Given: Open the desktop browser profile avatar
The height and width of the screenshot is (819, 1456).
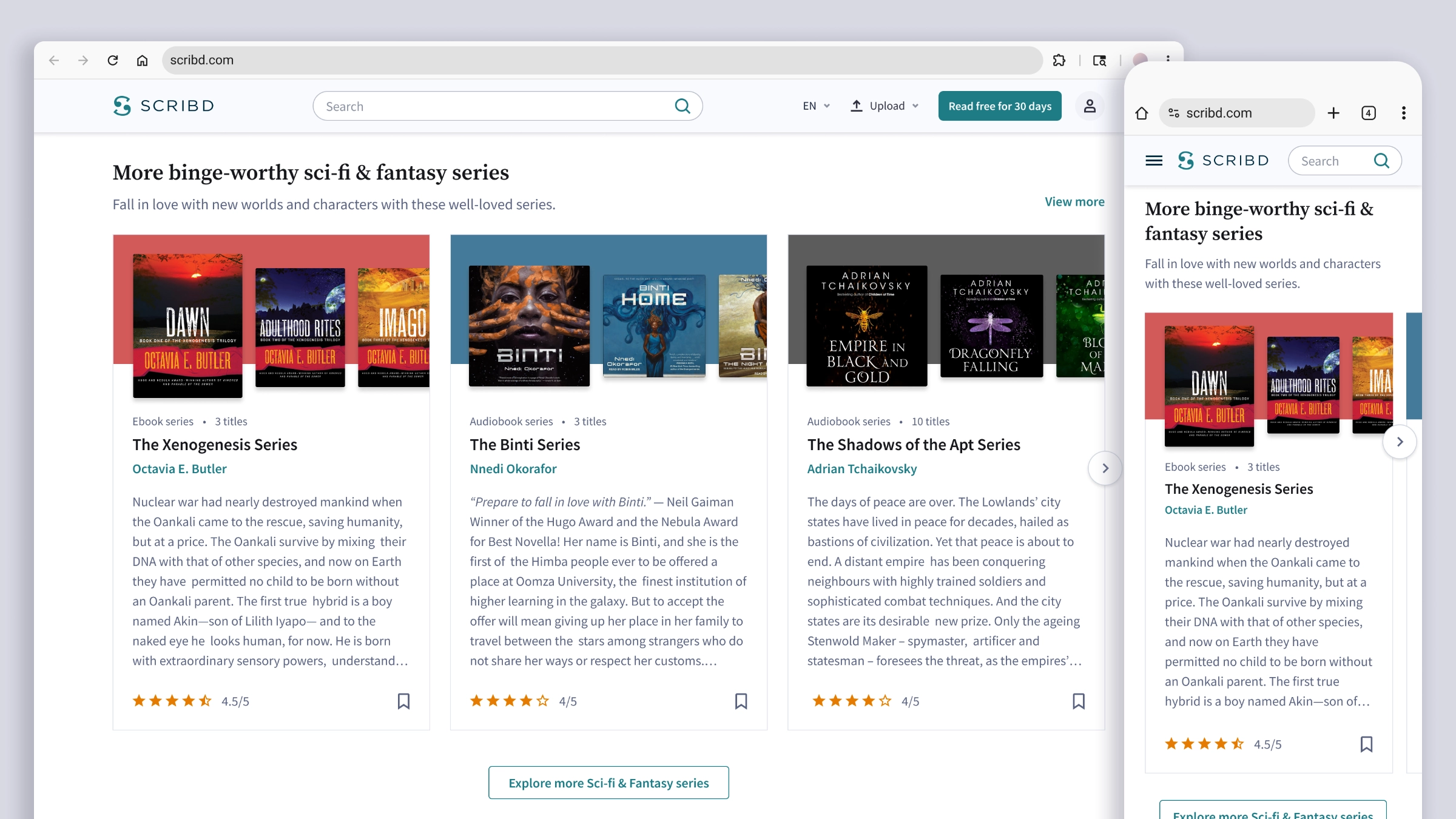Looking at the screenshot, I should [1140, 59].
